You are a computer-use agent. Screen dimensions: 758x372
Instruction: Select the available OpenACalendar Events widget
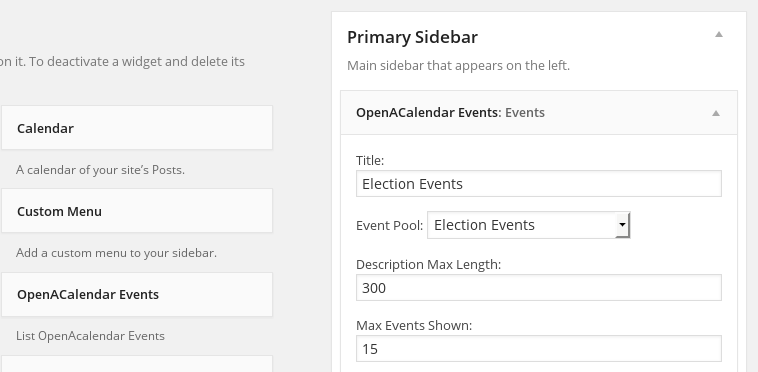click(137, 295)
